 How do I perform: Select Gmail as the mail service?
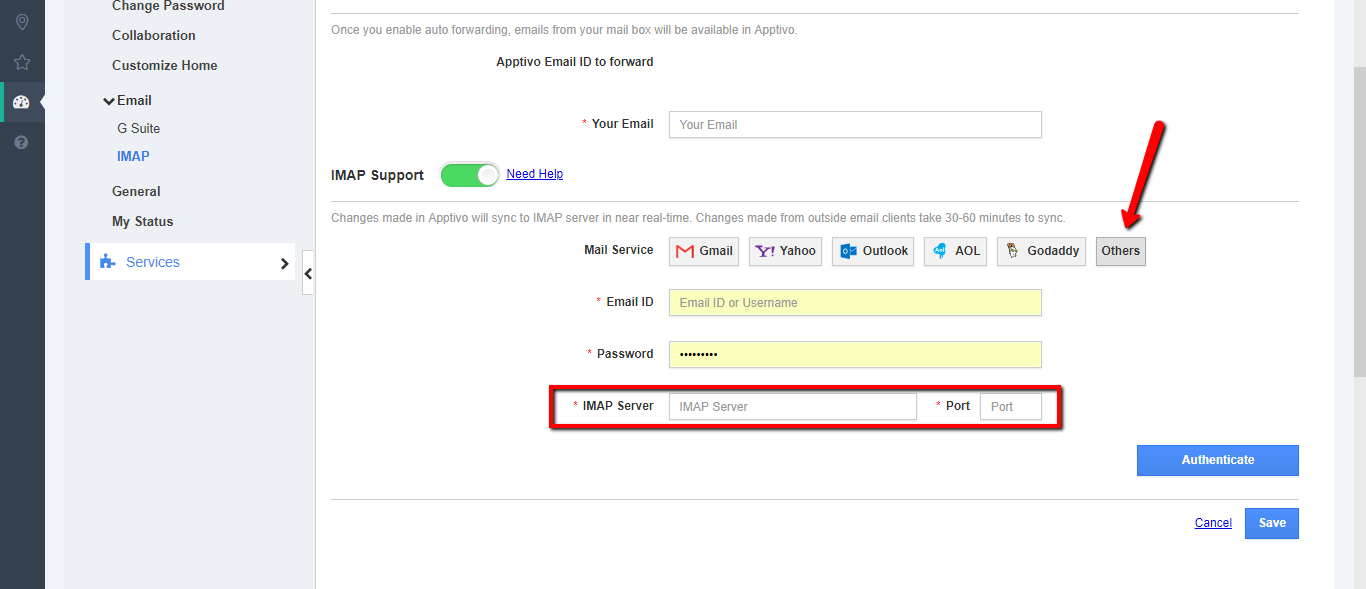704,251
